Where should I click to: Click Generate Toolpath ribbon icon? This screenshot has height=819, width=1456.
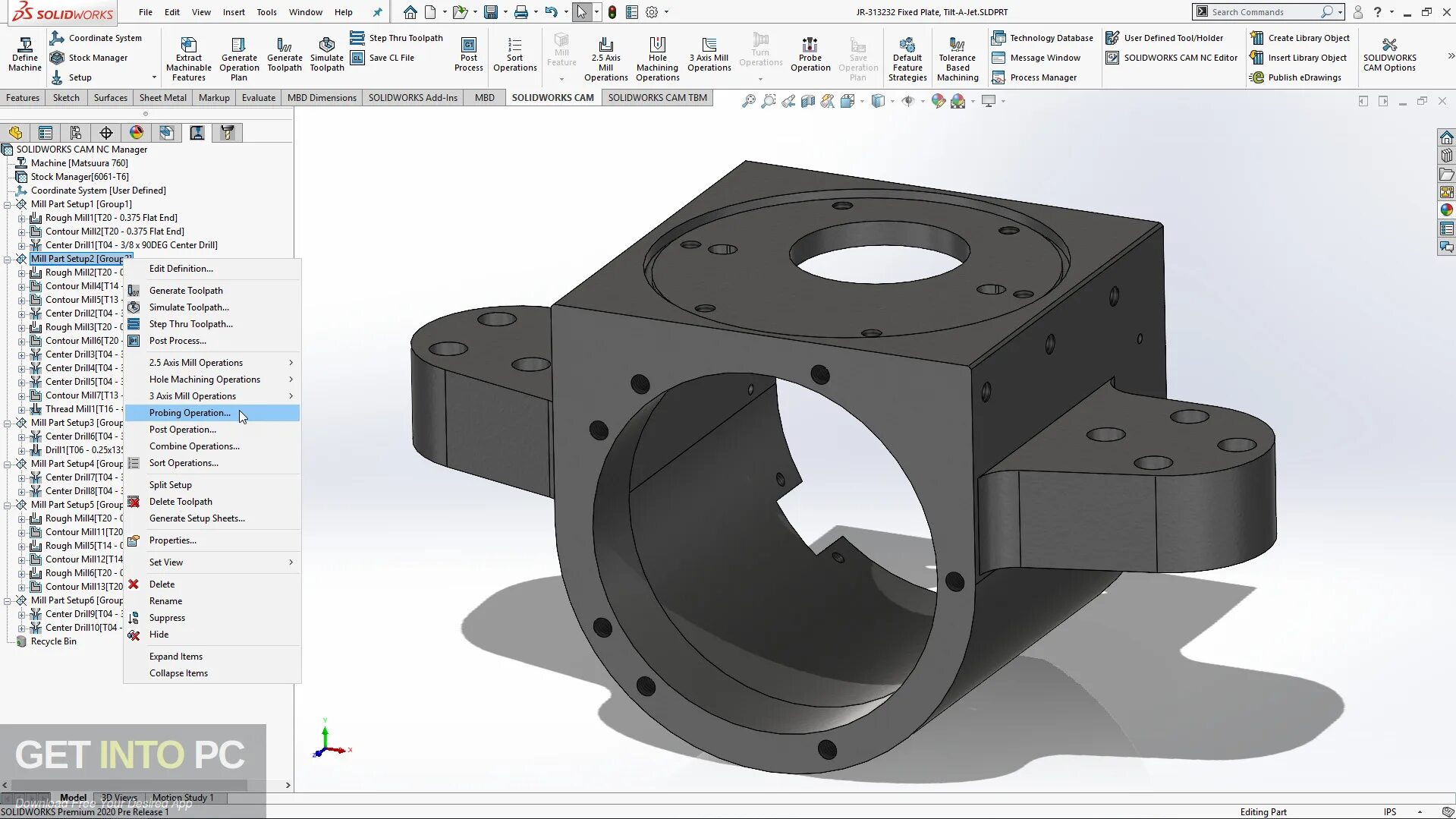click(285, 54)
